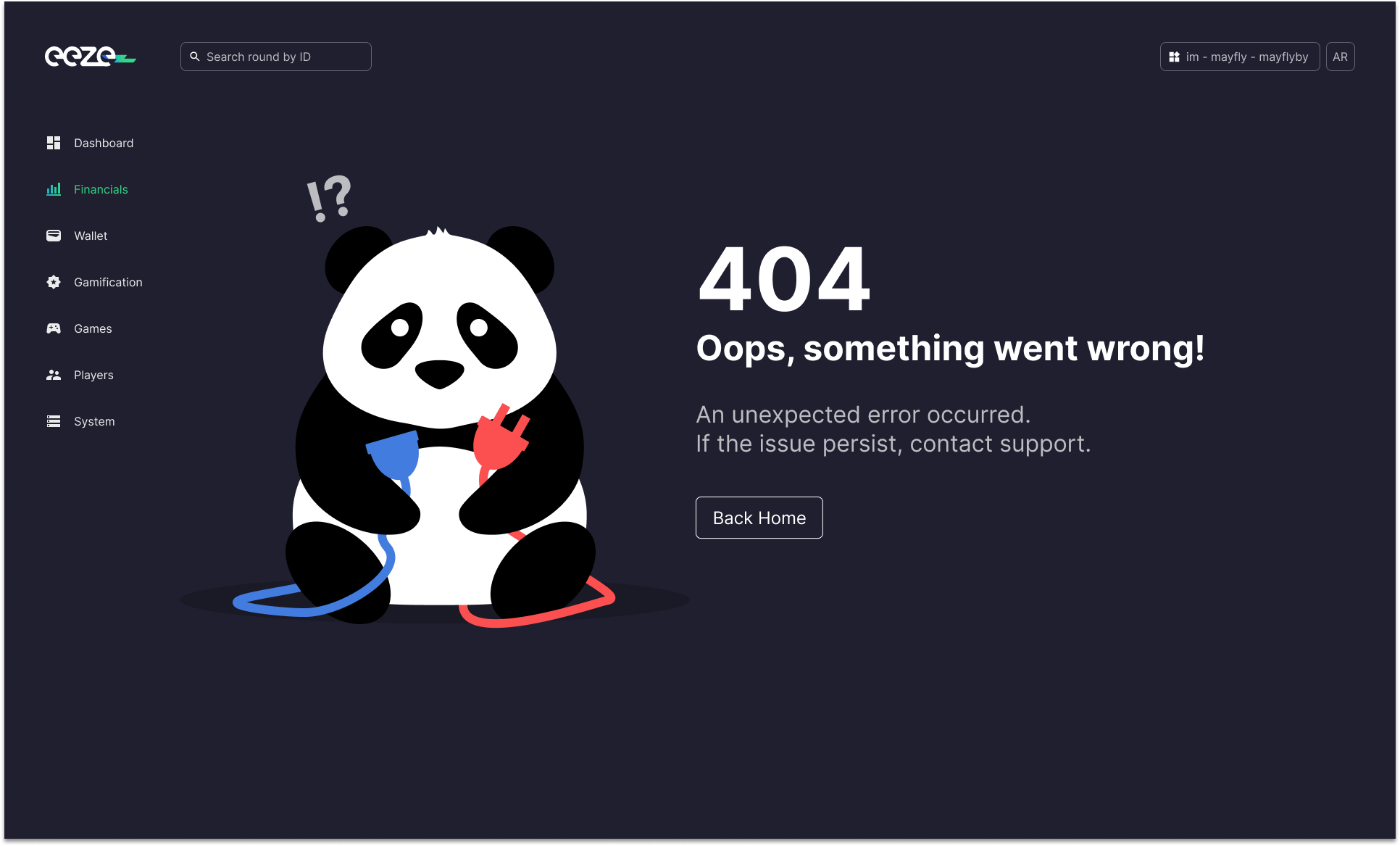This screenshot has height=846, width=1400.
Task: Click the Gamification badge icon
Action: click(54, 282)
